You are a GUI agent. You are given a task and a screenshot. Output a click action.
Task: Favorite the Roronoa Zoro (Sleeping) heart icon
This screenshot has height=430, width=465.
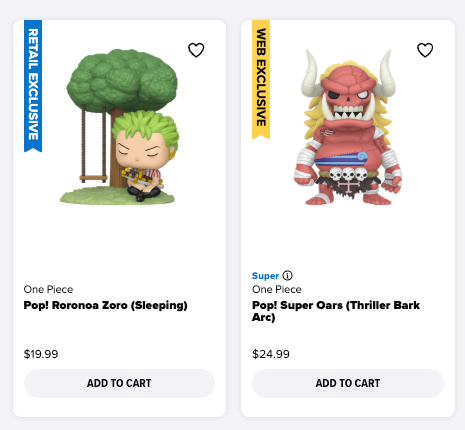(196, 50)
